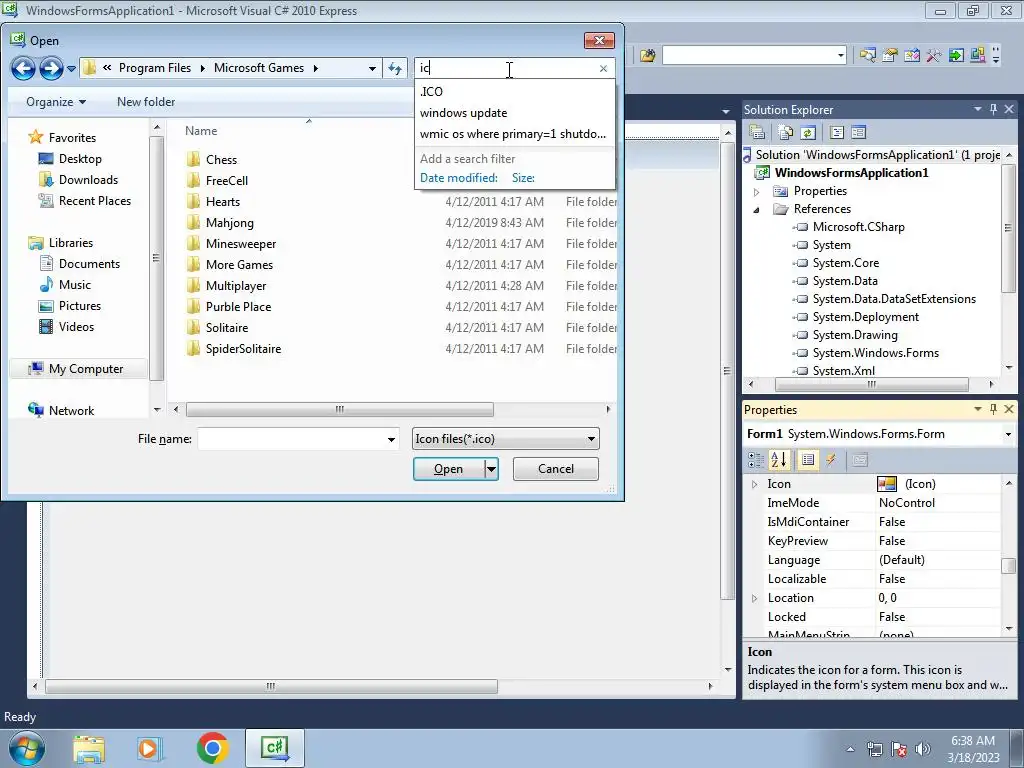Go back in the Open dialog
This screenshot has width=1024, height=768.
click(x=24, y=68)
